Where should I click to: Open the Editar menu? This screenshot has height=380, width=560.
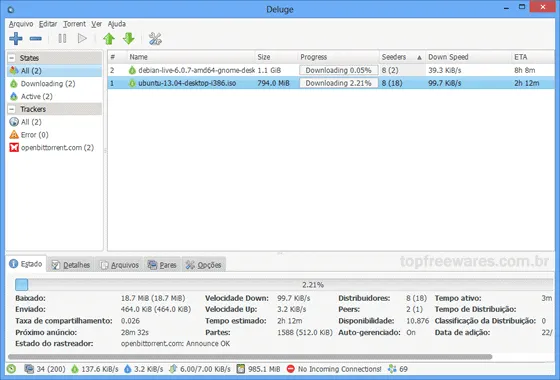pos(48,24)
